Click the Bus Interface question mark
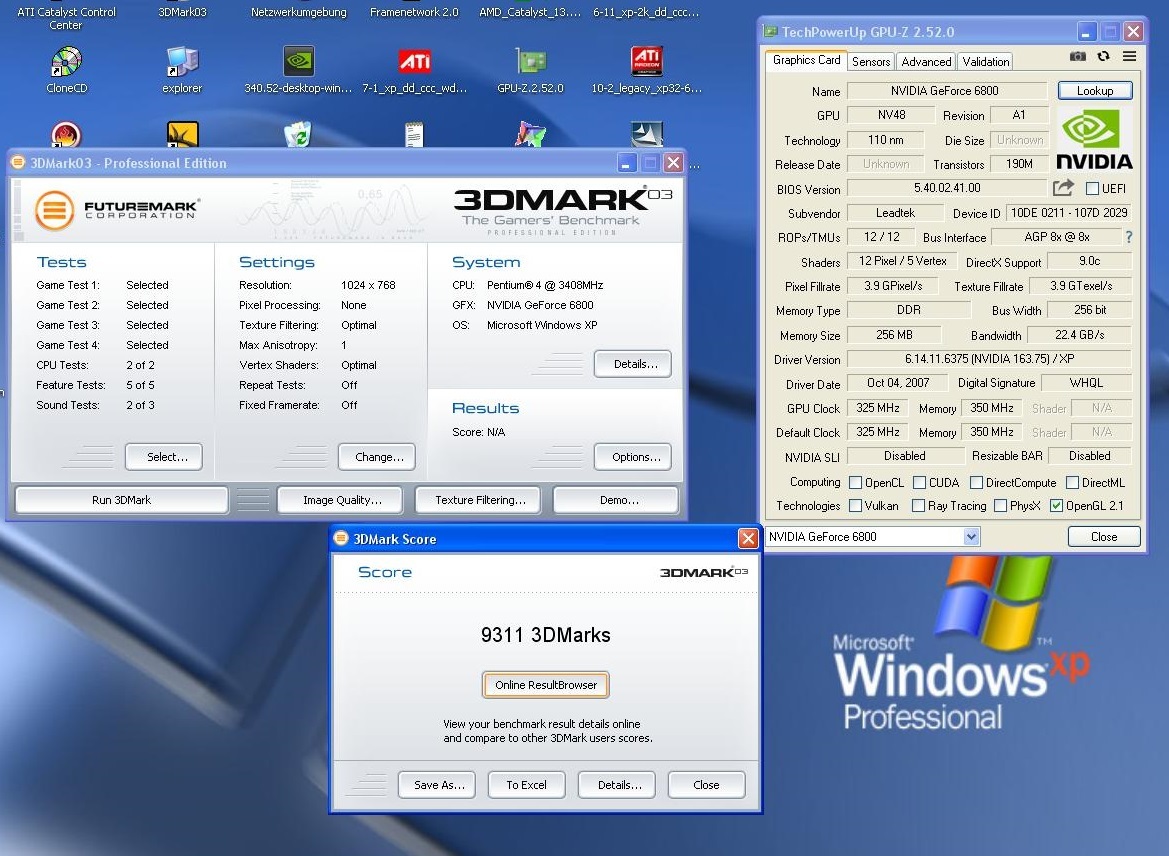This screenshot has height=856, width=1169. pos(1129,237)
